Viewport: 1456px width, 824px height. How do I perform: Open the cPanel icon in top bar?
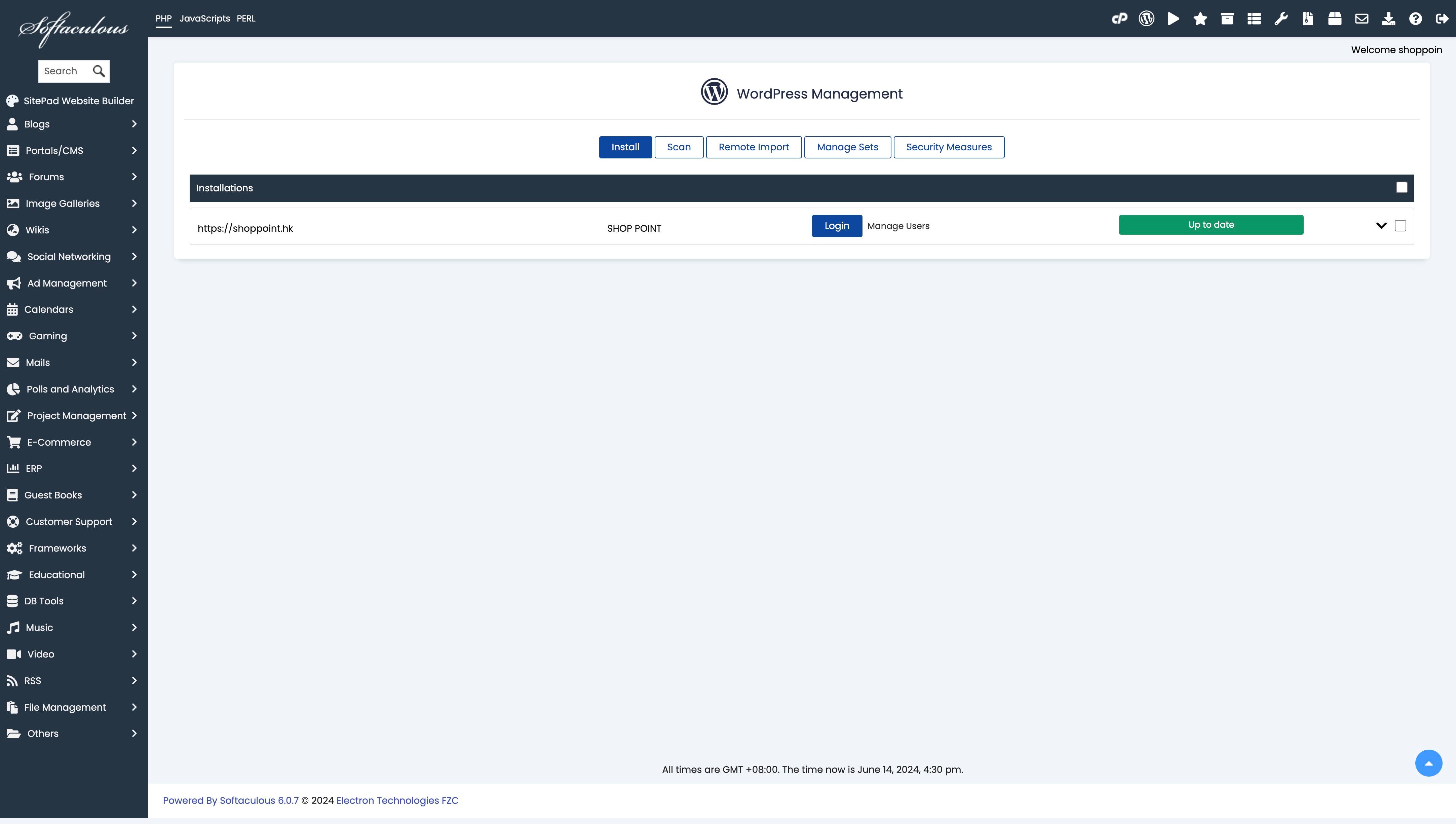pos(1119,19)
